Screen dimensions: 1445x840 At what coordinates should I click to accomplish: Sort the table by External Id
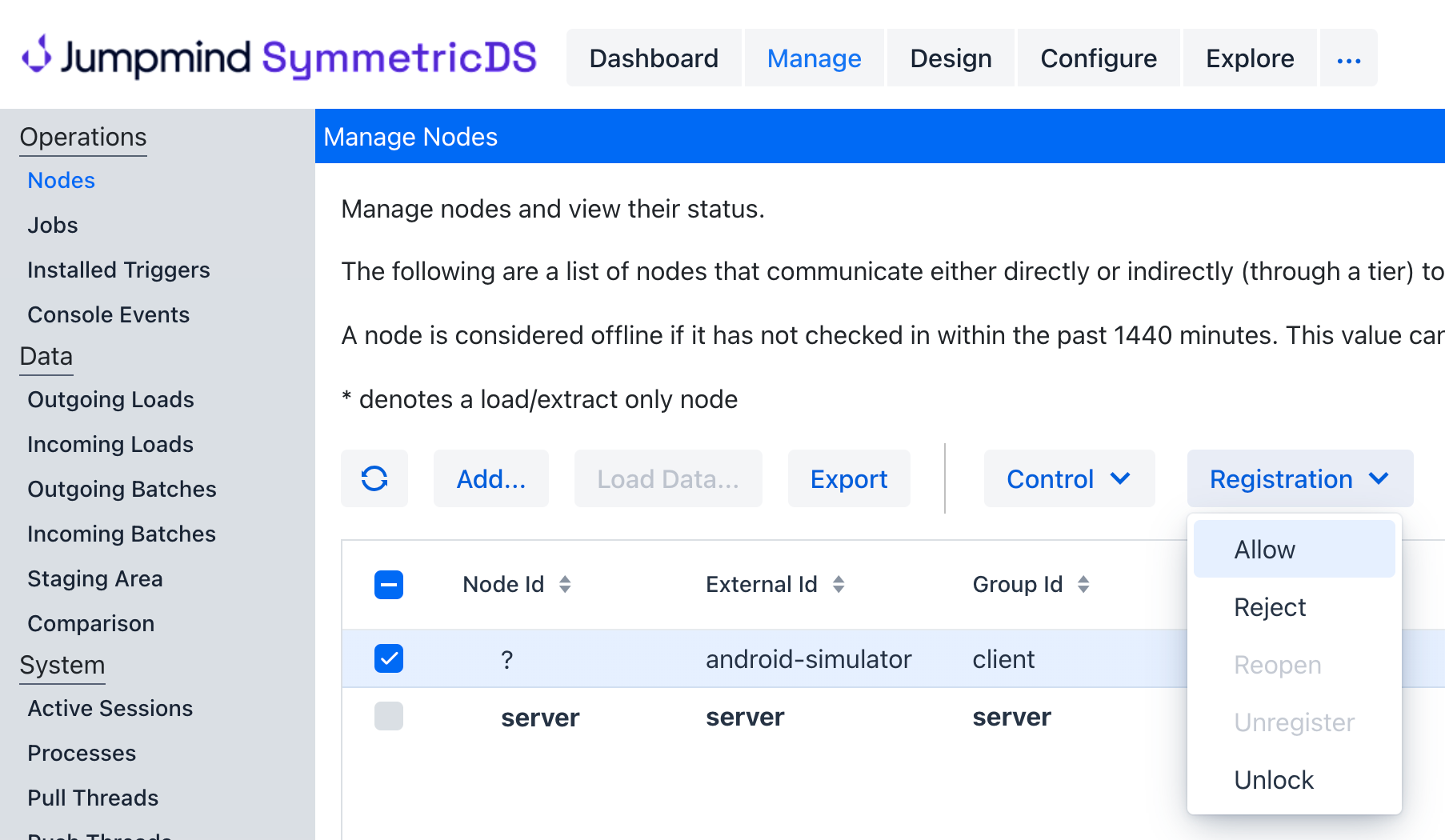pyautogui.click(x=839, y=584)
